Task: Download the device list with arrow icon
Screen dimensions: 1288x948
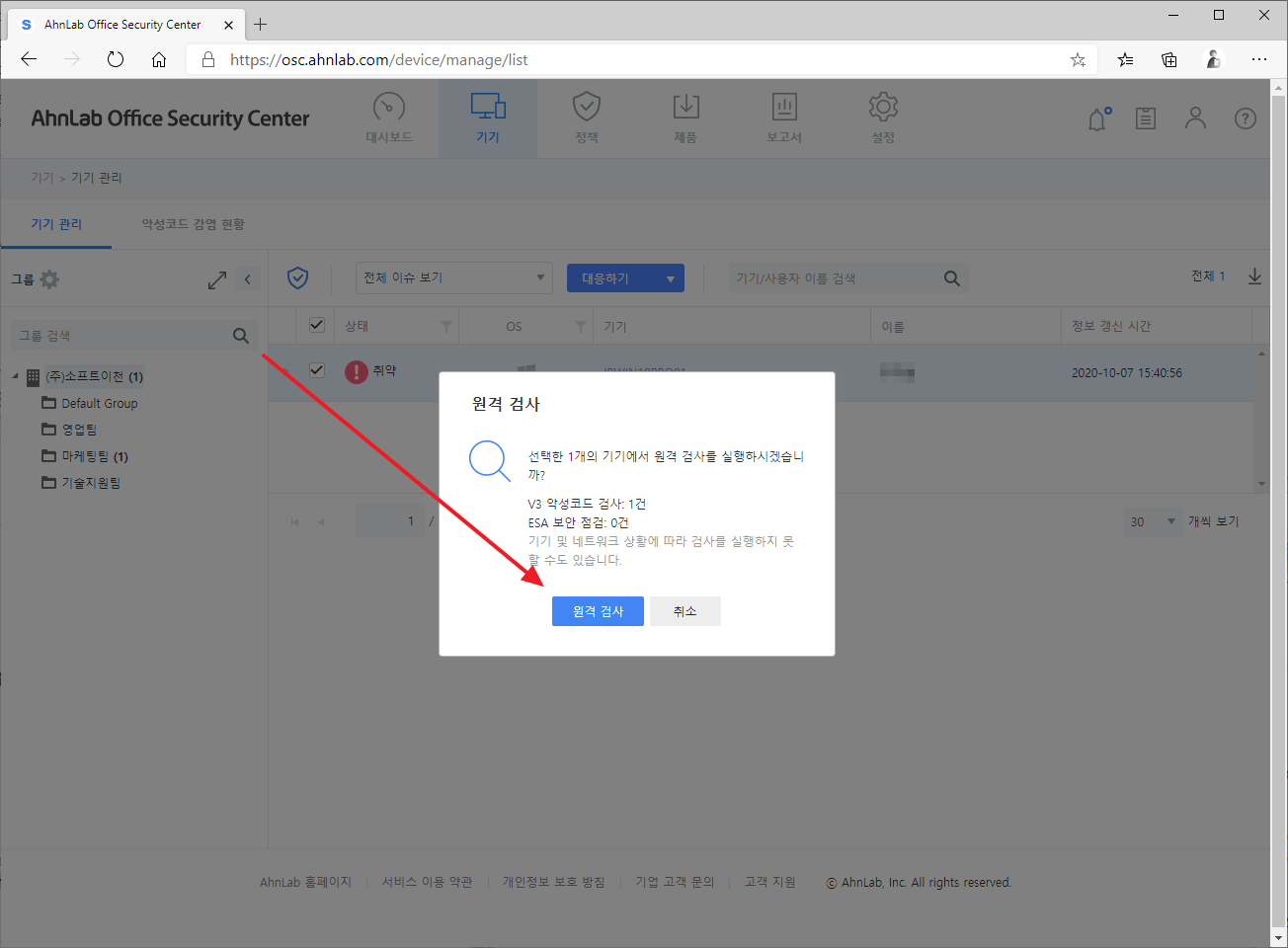Action: pos(1254,276)
